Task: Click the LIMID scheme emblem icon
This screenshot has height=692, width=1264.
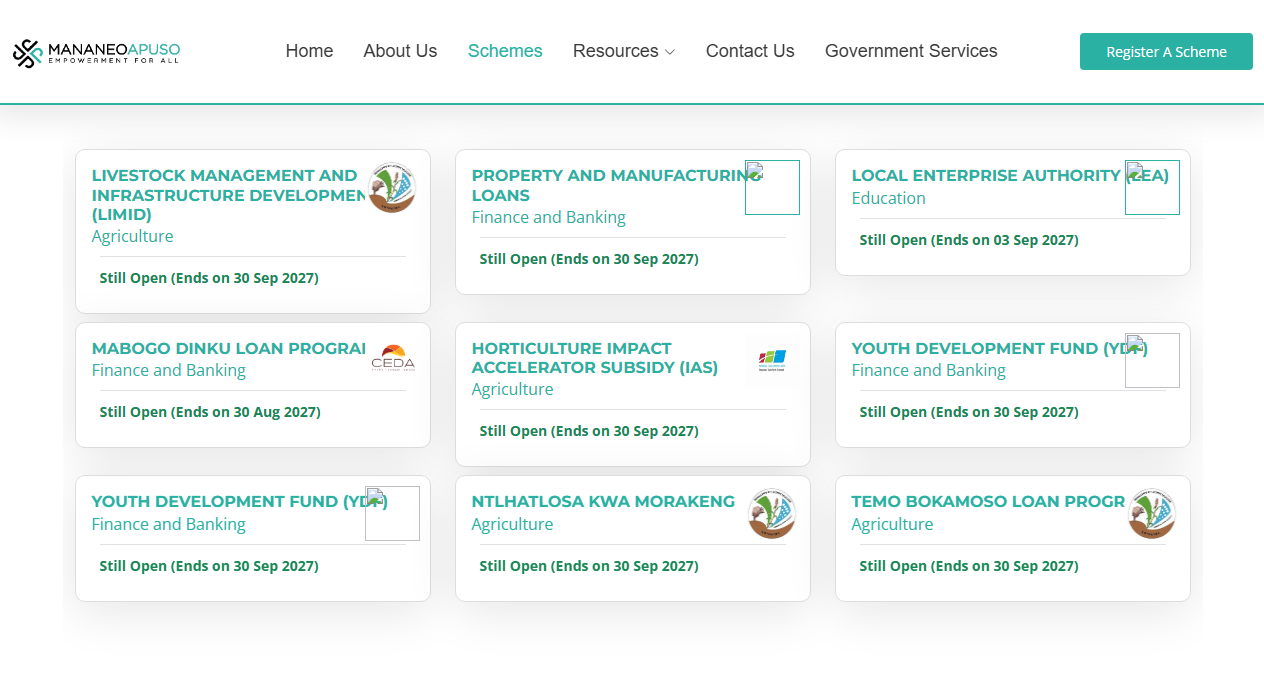Action: click(x=391, y=188)
